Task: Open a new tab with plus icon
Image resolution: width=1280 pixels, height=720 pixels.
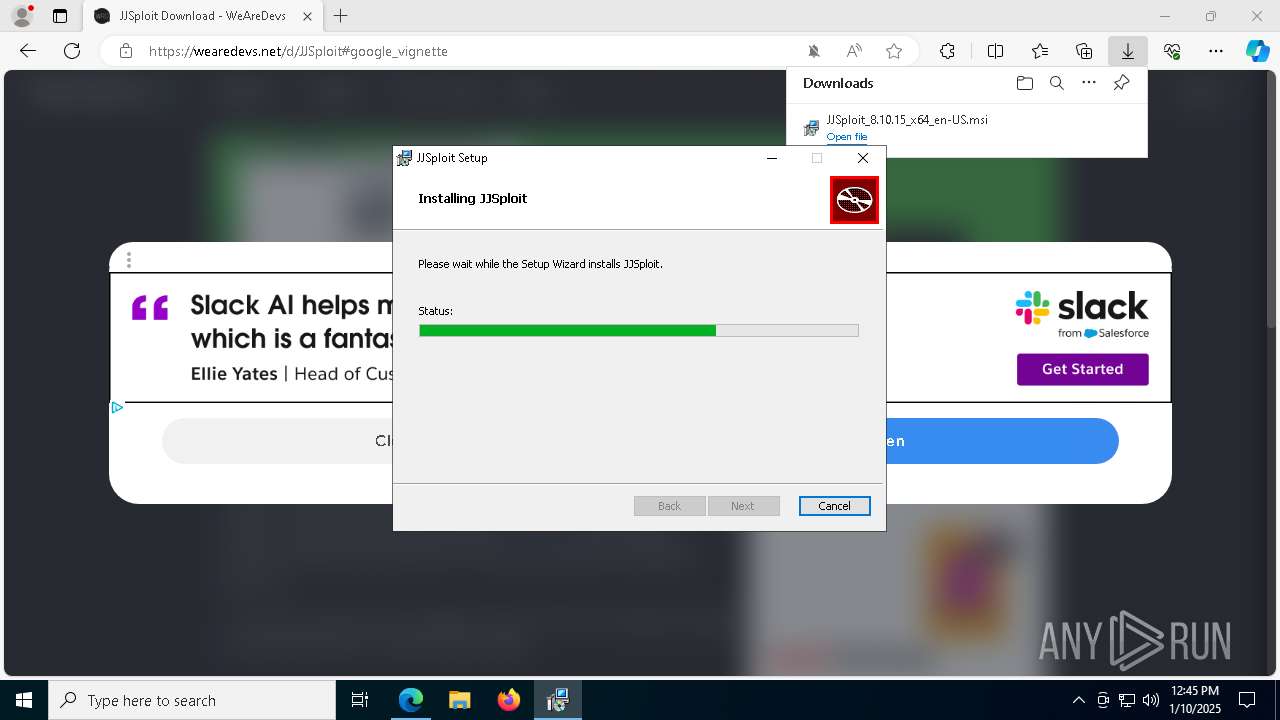Action: click(x=341, y=16)
